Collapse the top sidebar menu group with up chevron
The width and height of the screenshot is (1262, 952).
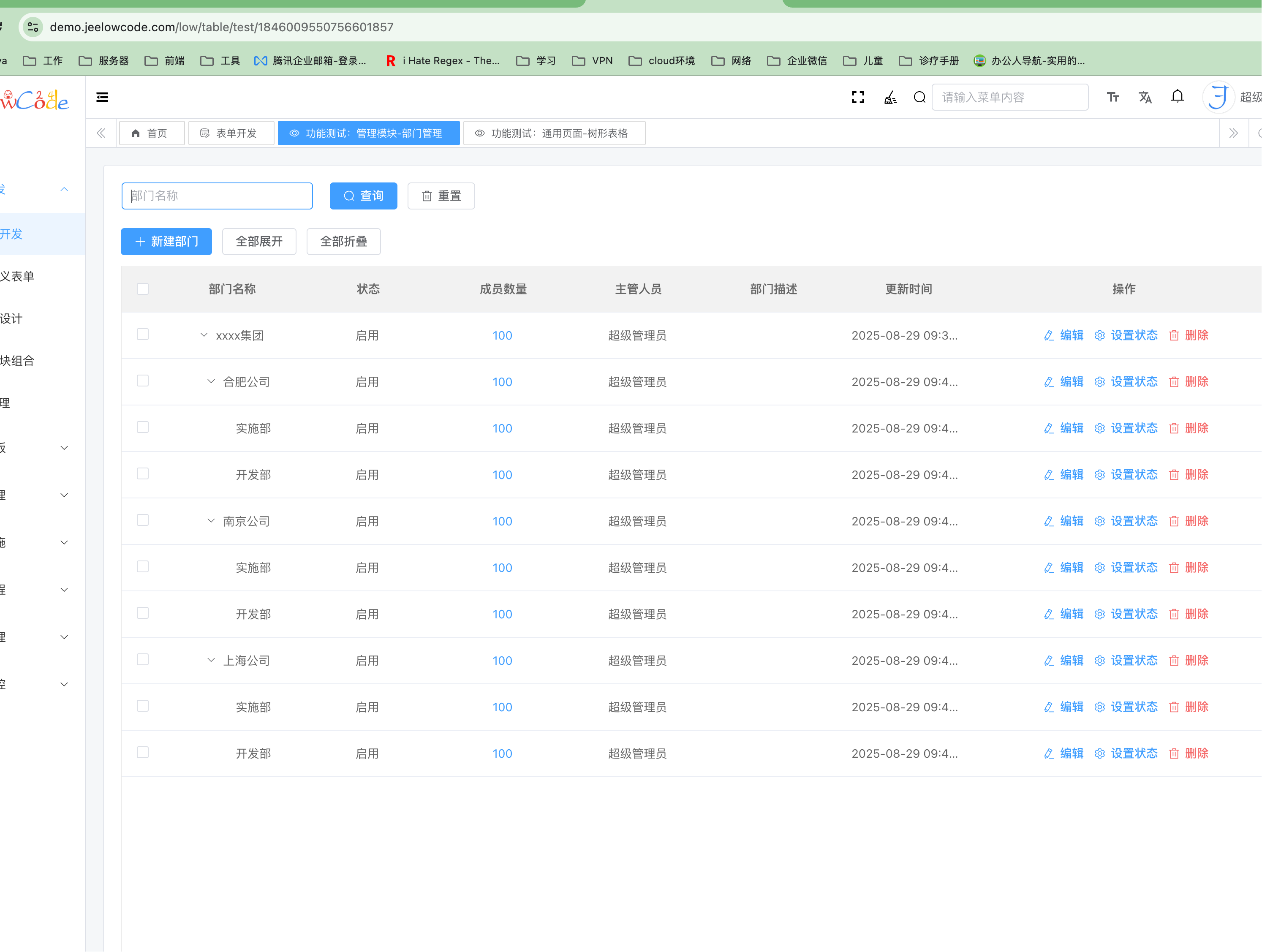(x=64, y=189)
